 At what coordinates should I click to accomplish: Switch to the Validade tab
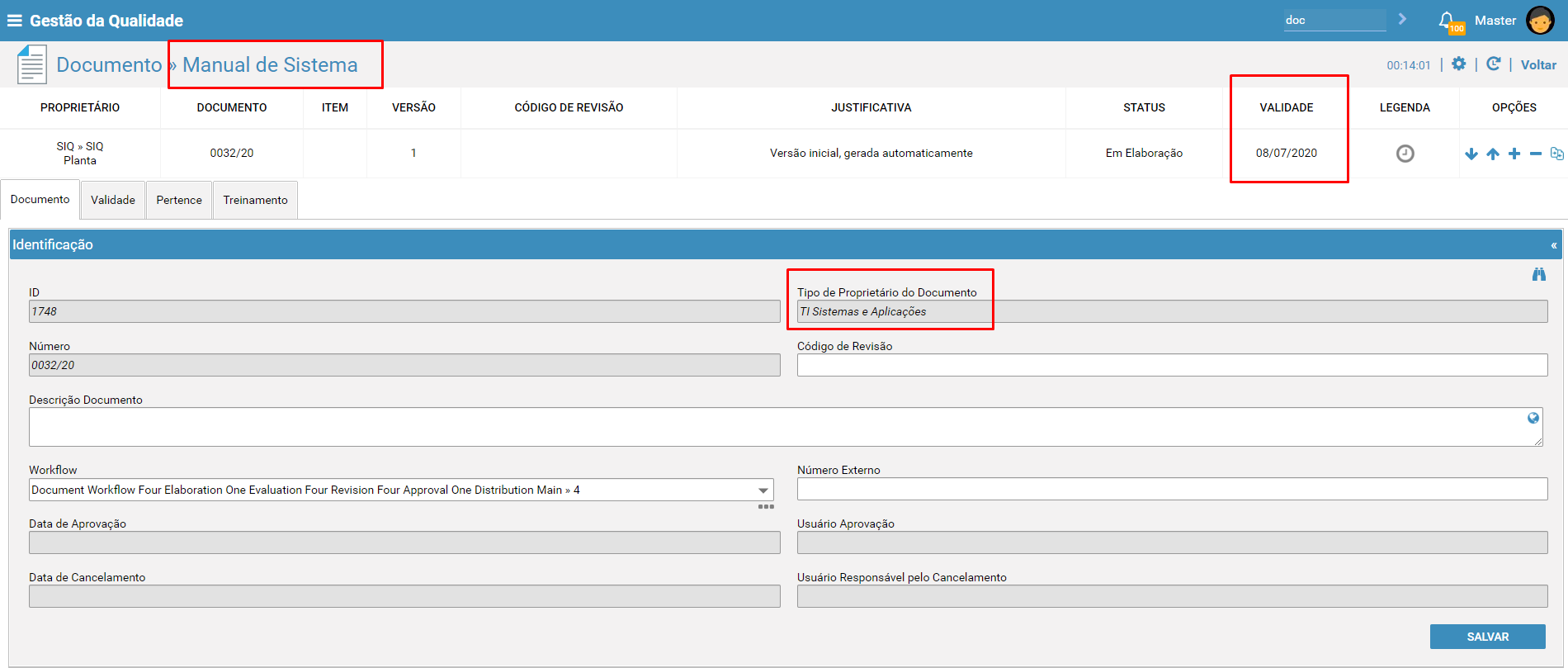point(113,200)
